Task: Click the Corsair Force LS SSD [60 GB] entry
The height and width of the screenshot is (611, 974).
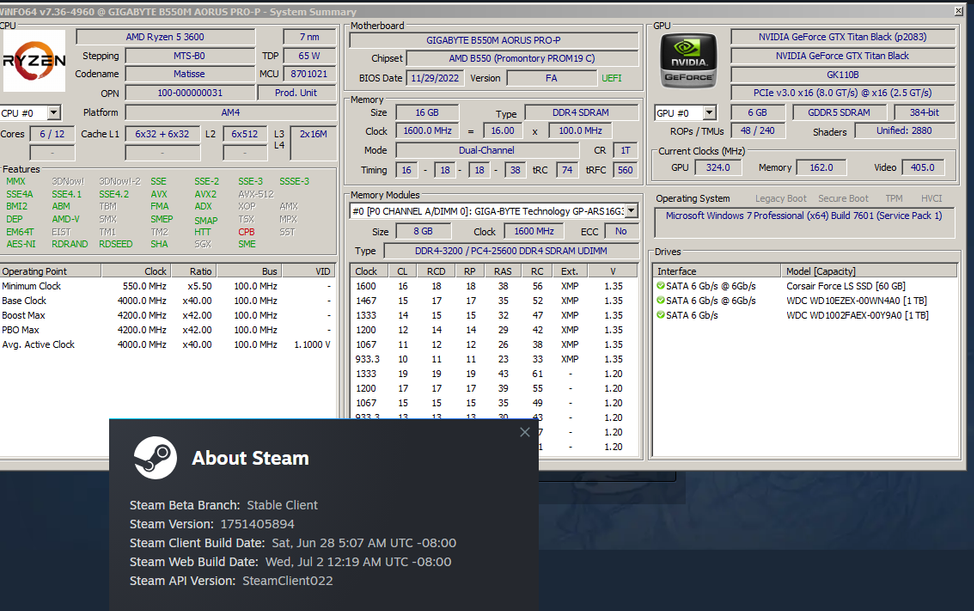Action: [x=845, y=286]
